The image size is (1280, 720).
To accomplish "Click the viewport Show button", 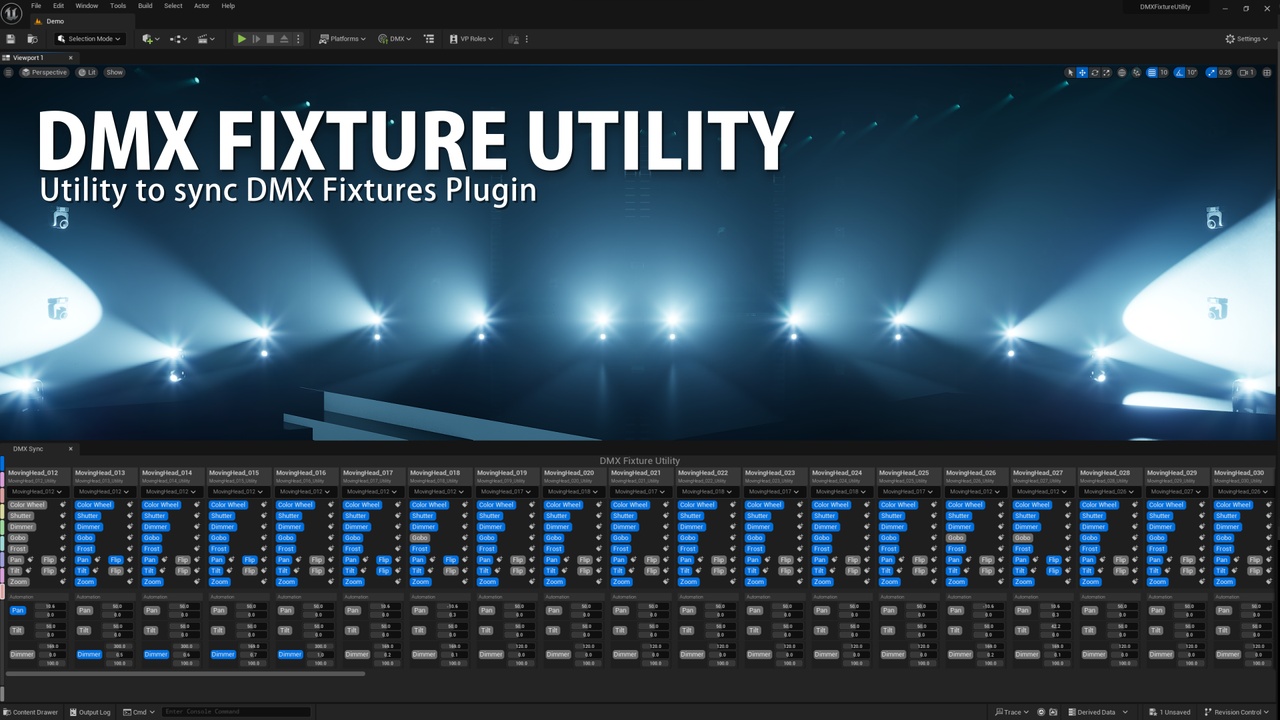I will [x=115, y=72].
